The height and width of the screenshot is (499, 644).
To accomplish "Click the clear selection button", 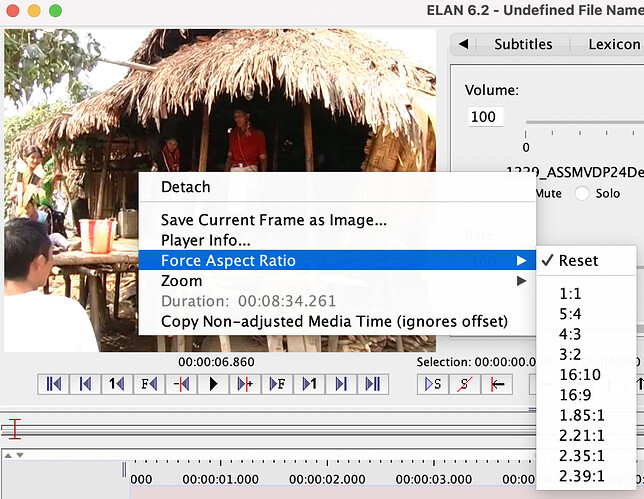I will (465, 384).
